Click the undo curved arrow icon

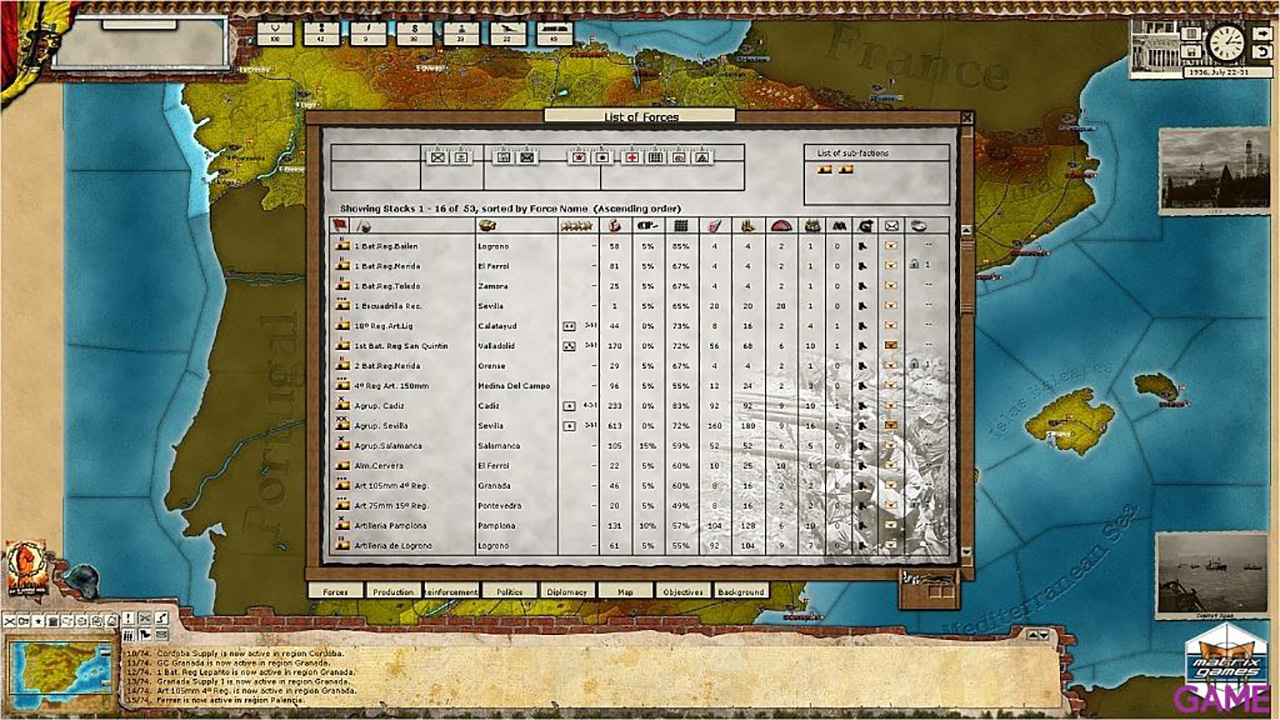pos(1262,52)
